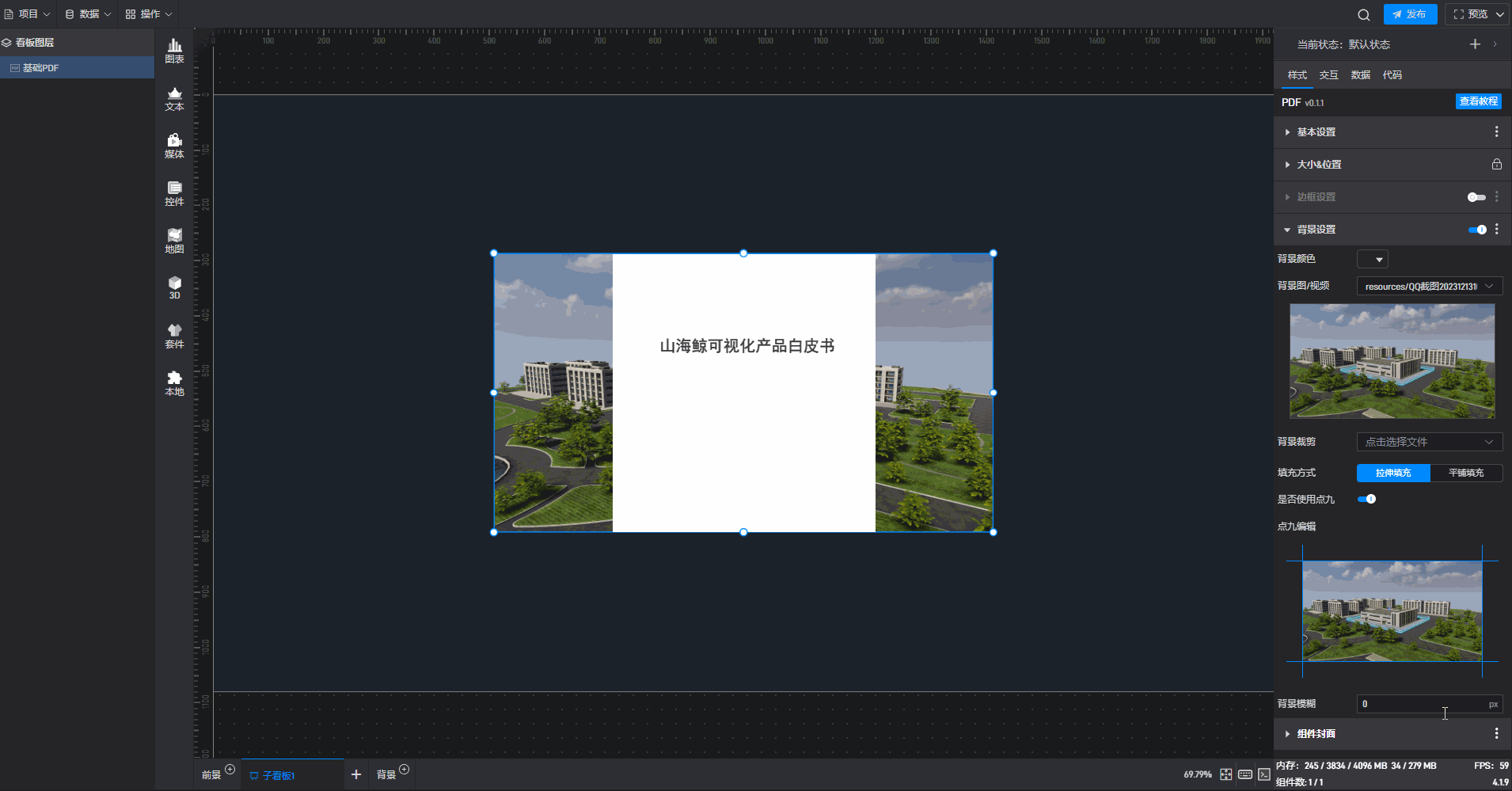The height and width of the screenshot is (791, 1512).
Task: Disable the 背景设置 toggle switch
Action: (1476, 230)
